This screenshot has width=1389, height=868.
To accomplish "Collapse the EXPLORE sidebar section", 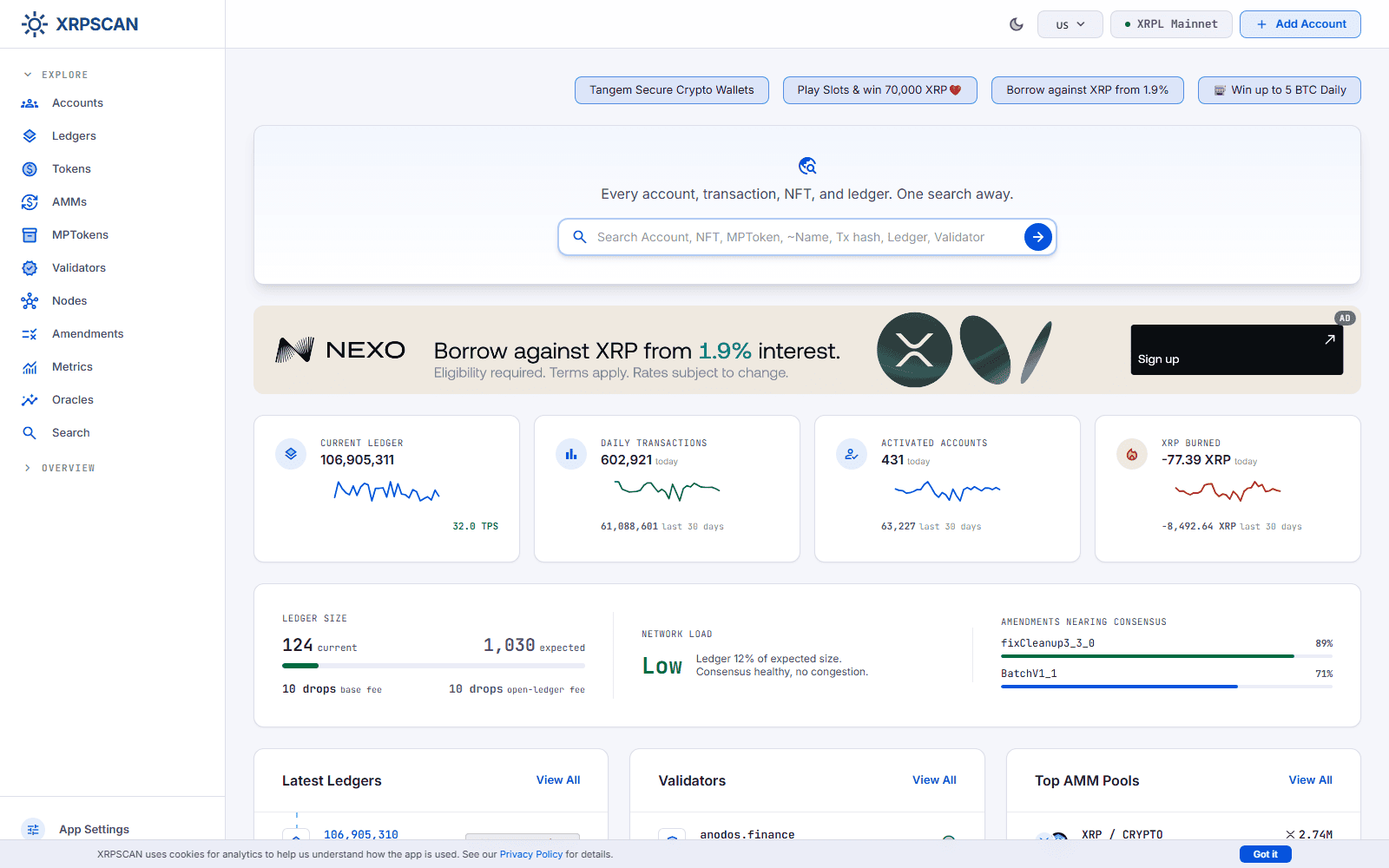I will 56,75.
